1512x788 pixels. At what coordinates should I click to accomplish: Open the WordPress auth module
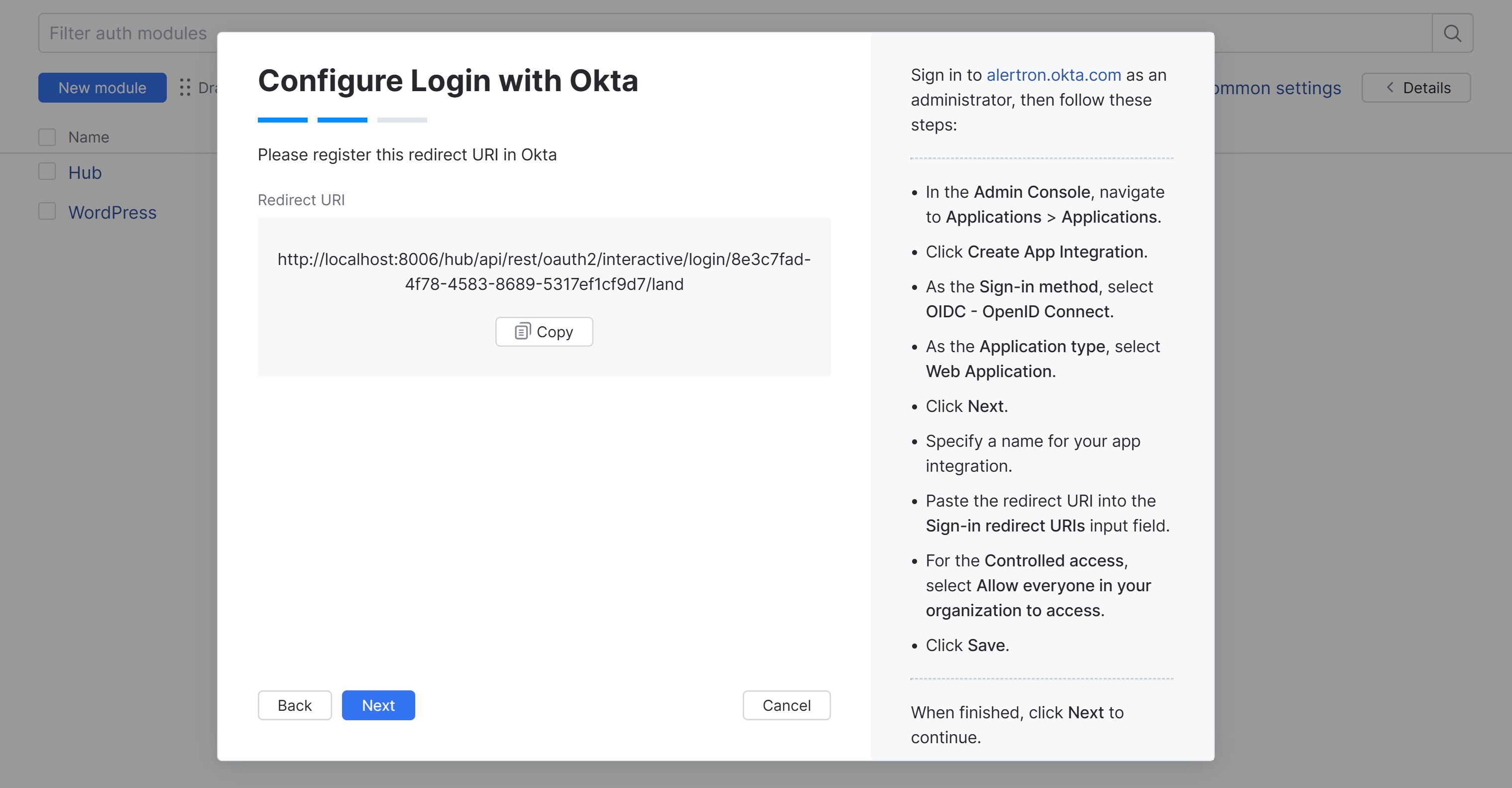112,213
